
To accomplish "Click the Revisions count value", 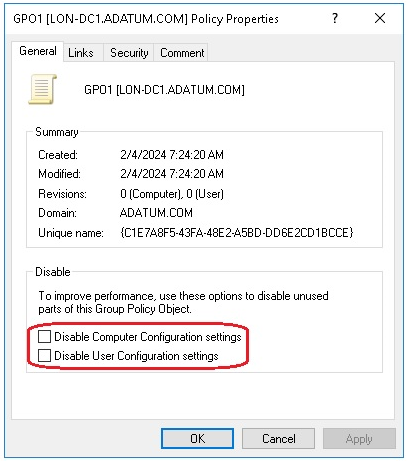I will click(172, 194).
